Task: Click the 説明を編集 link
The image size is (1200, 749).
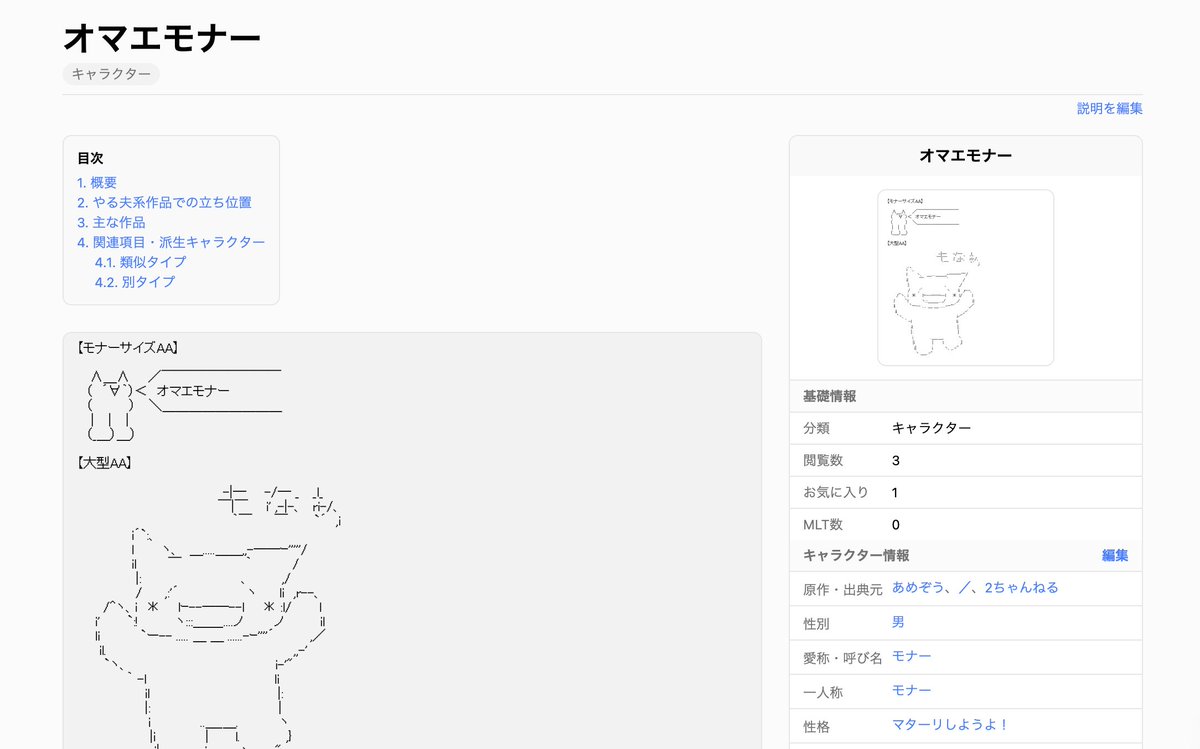Action: click(x=1109, y=108)
